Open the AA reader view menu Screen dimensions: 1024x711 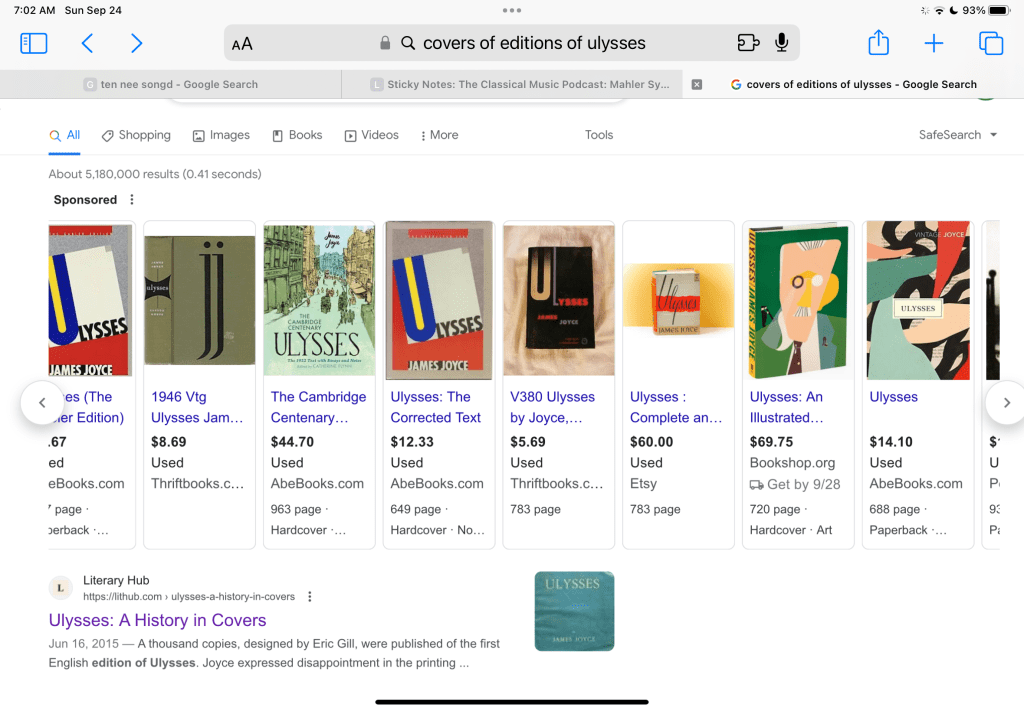(242, 44)
